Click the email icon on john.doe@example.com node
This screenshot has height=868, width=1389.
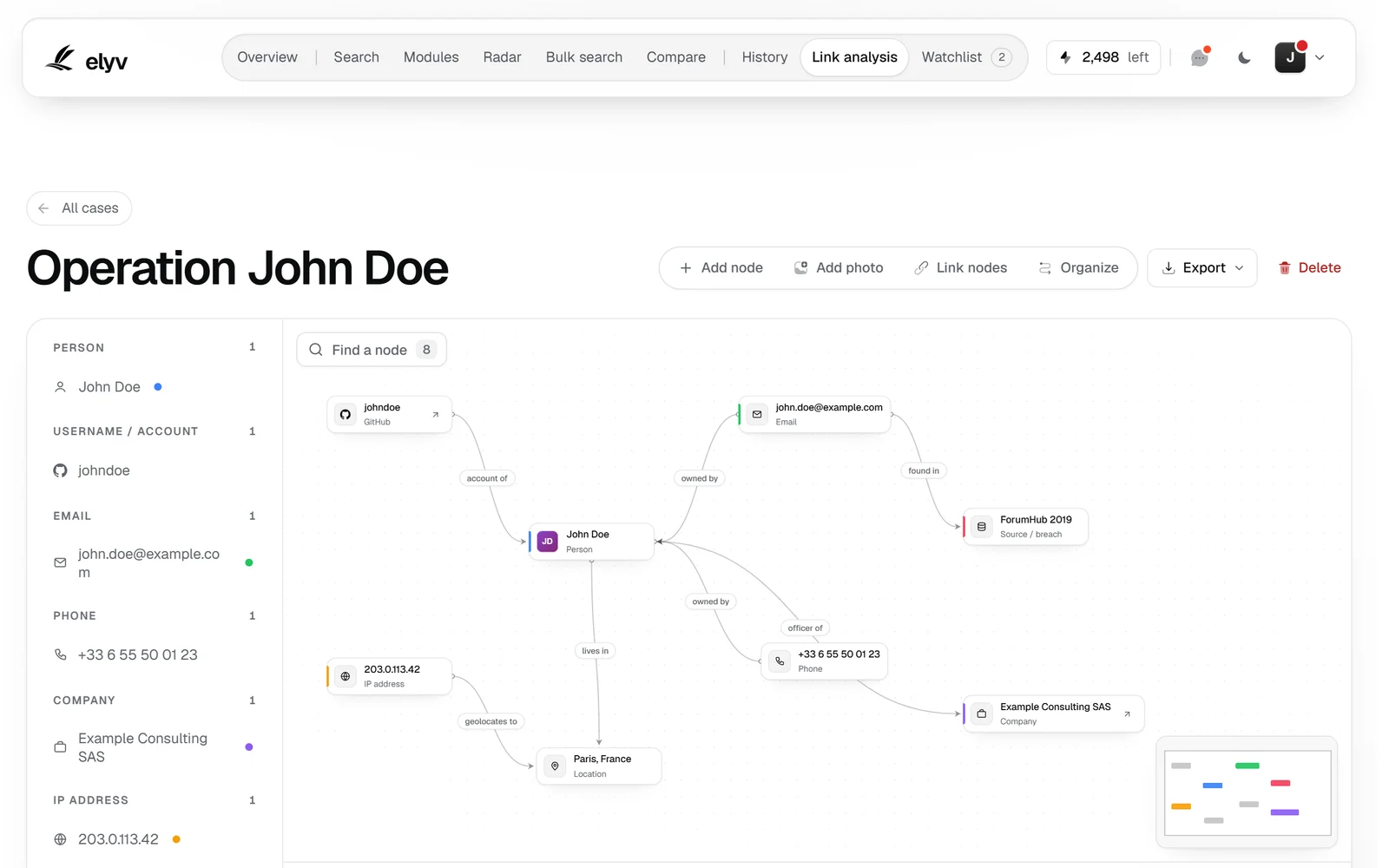757,415
